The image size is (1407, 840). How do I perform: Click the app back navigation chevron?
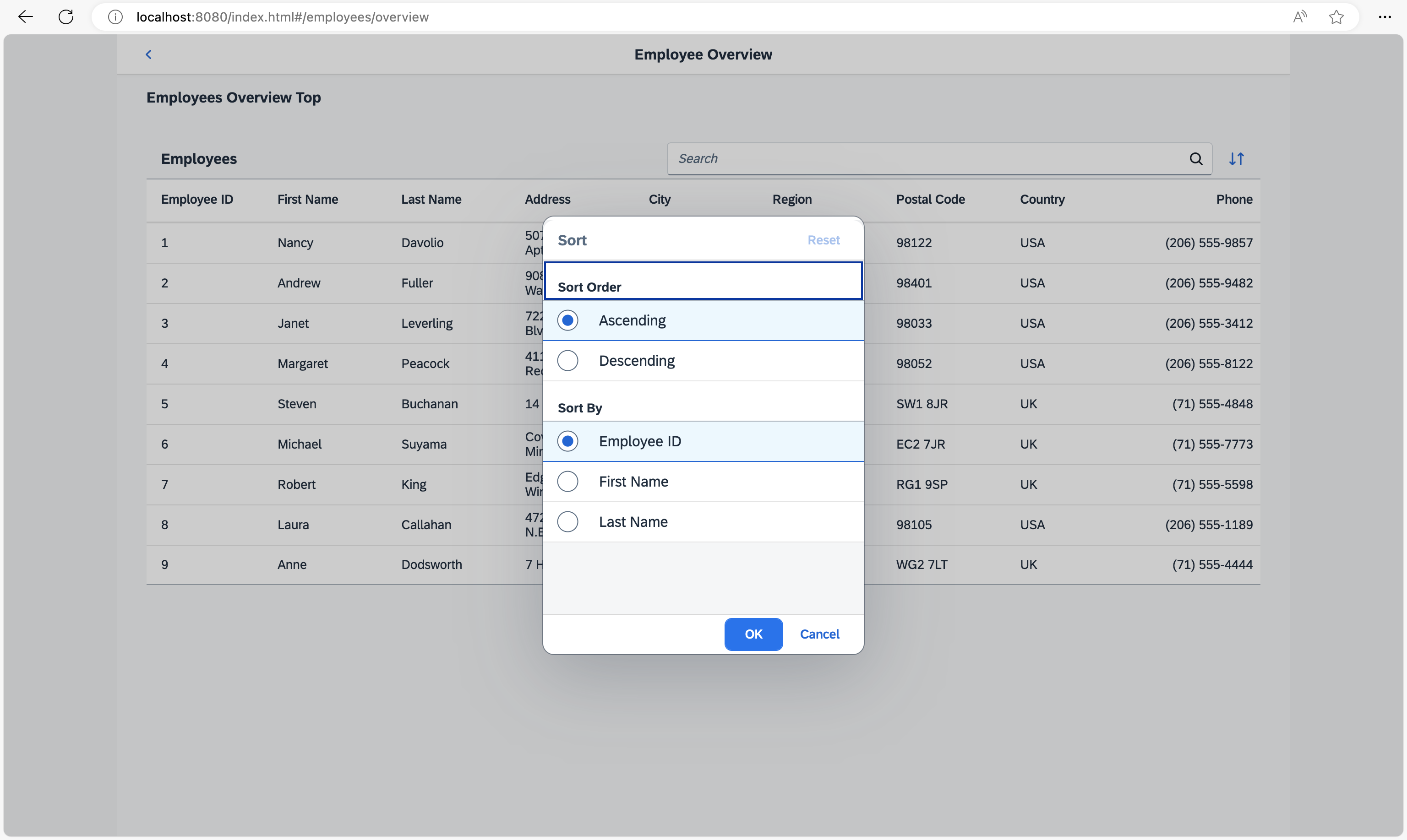(x=148, y=54)
